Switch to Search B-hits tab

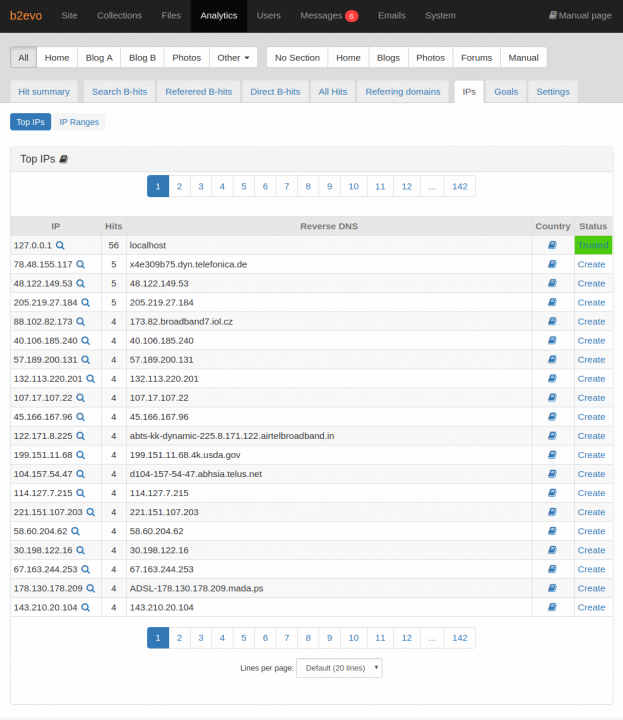click(x=119, y=91)
